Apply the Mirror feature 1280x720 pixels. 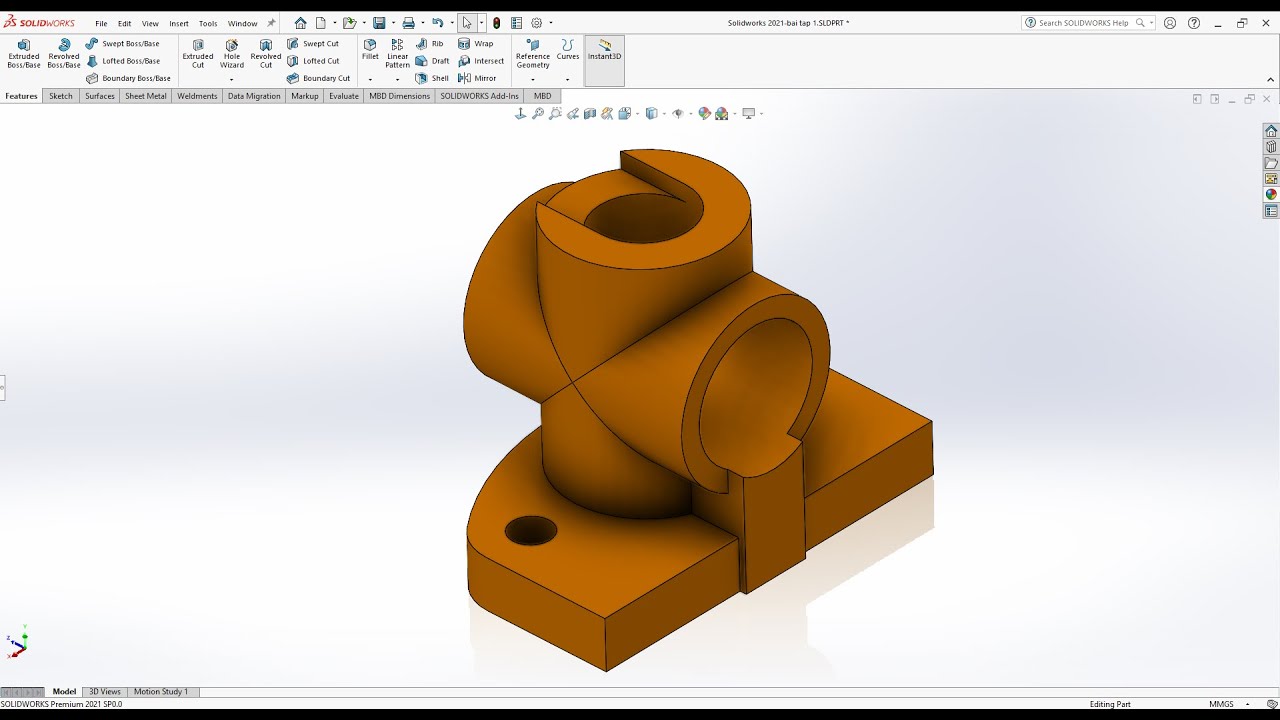pos(477,78)
